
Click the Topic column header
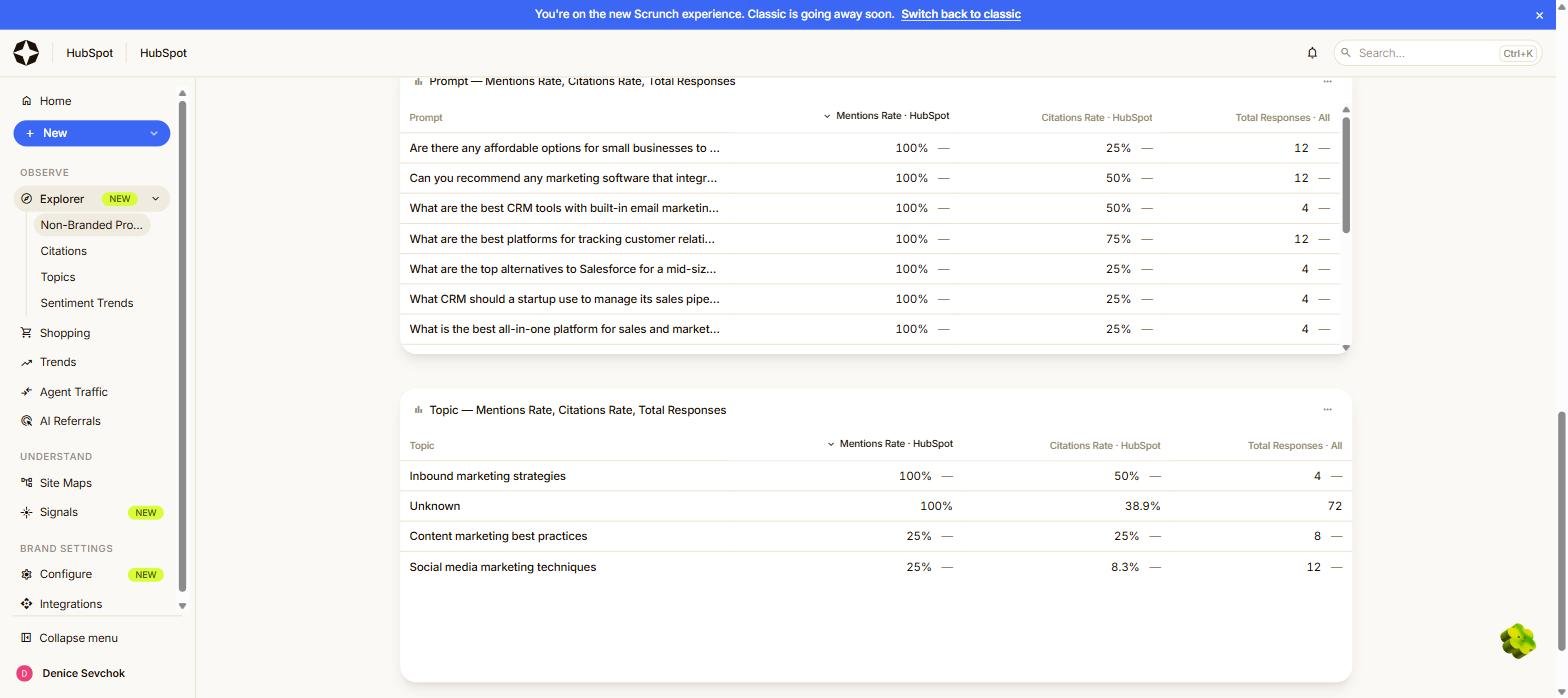[x=422, y=446]
